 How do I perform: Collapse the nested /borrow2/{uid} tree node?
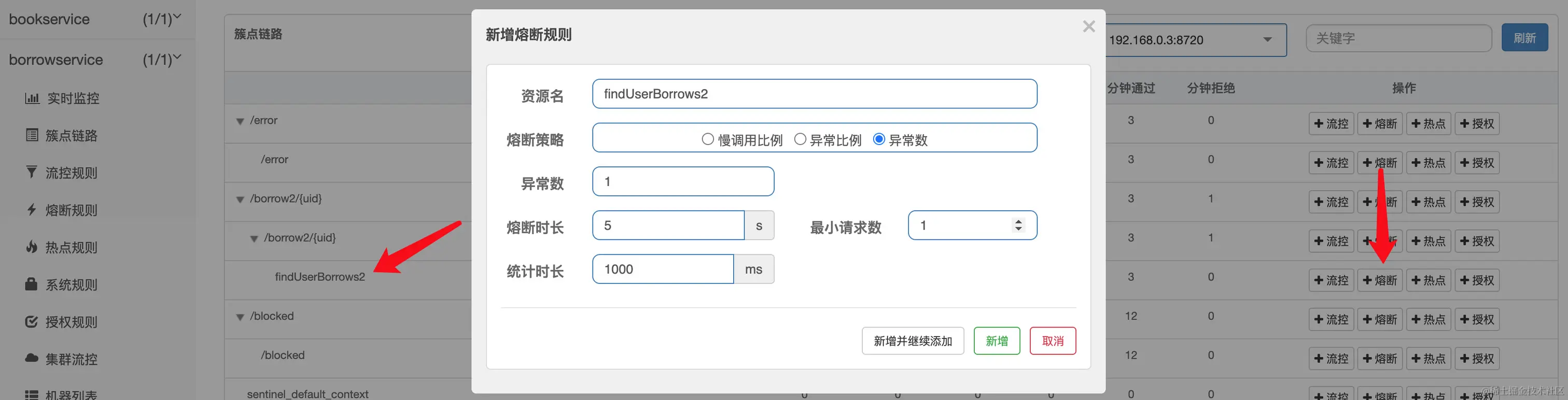(254, 238)
